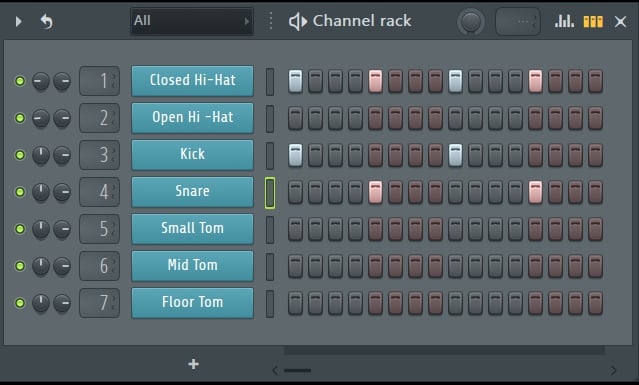Mute the Mid Tom channel
The image size is (639, 385).
coord(20,266)
